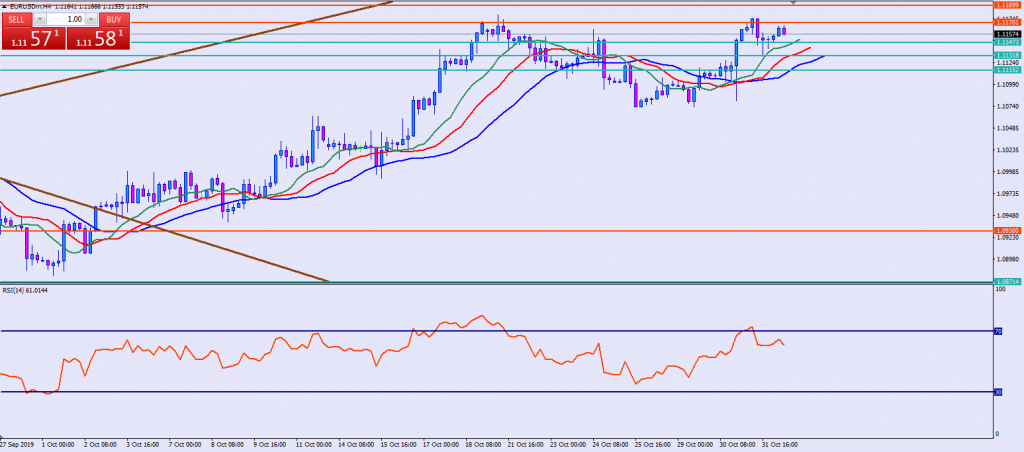Screen dimensions: 1024x452
Task: Select the 1.11473 teal price level label
Action: 1007,43
